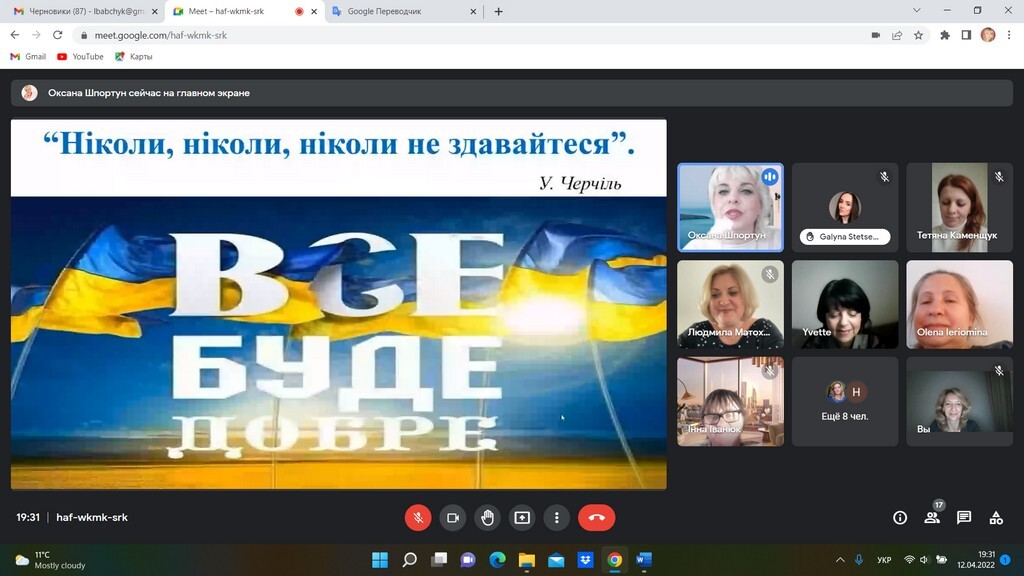Select Інна Іванюк video tile

point(730,402)
